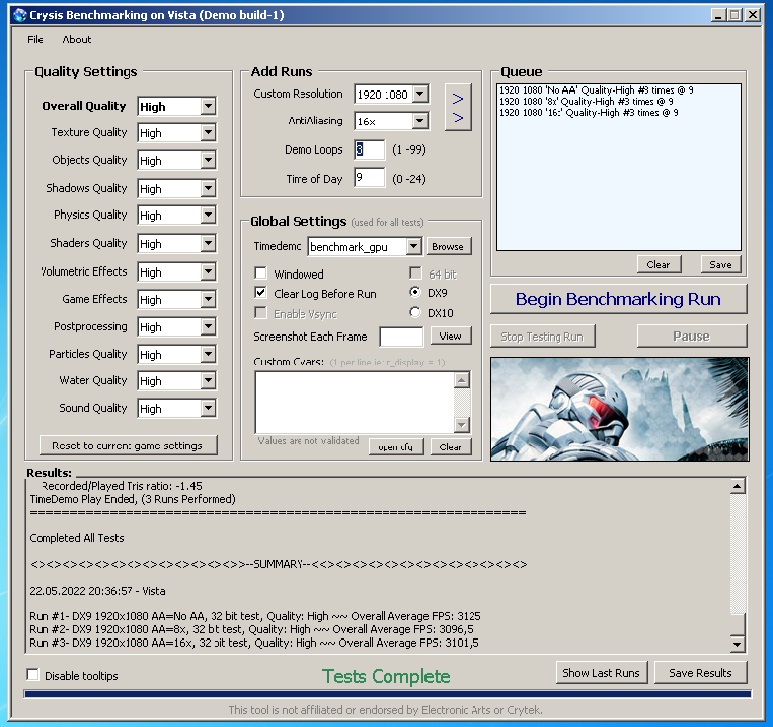Select the DX10 radio button
Screen dimensions: 773x727
click(x=415, y=312)
